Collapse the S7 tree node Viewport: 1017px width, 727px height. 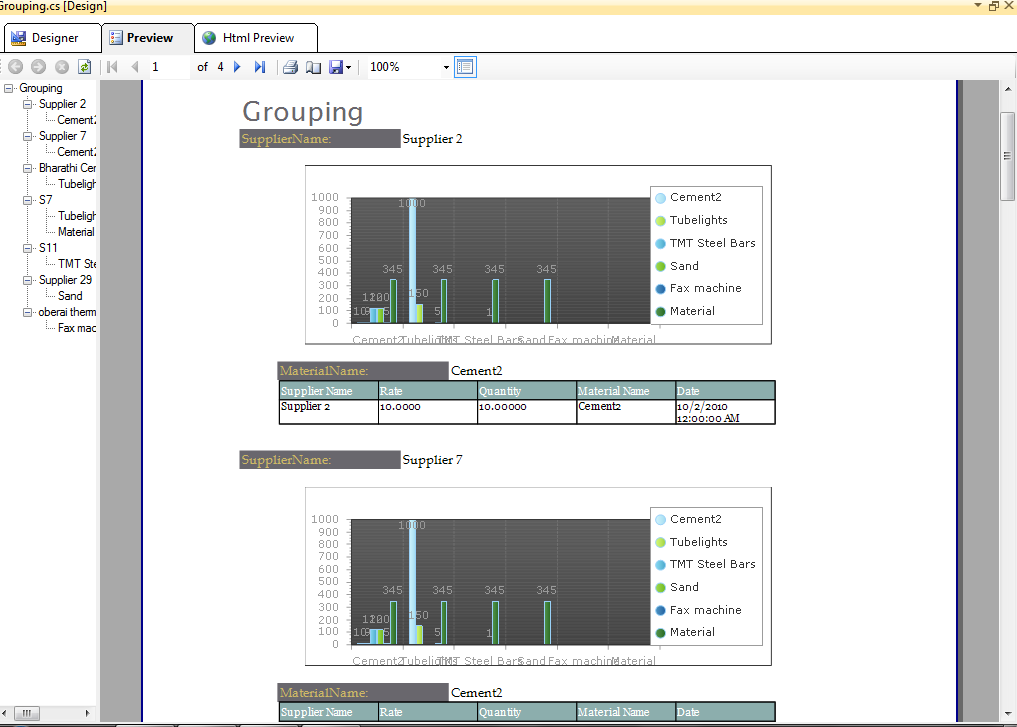(x=27, y=200)
